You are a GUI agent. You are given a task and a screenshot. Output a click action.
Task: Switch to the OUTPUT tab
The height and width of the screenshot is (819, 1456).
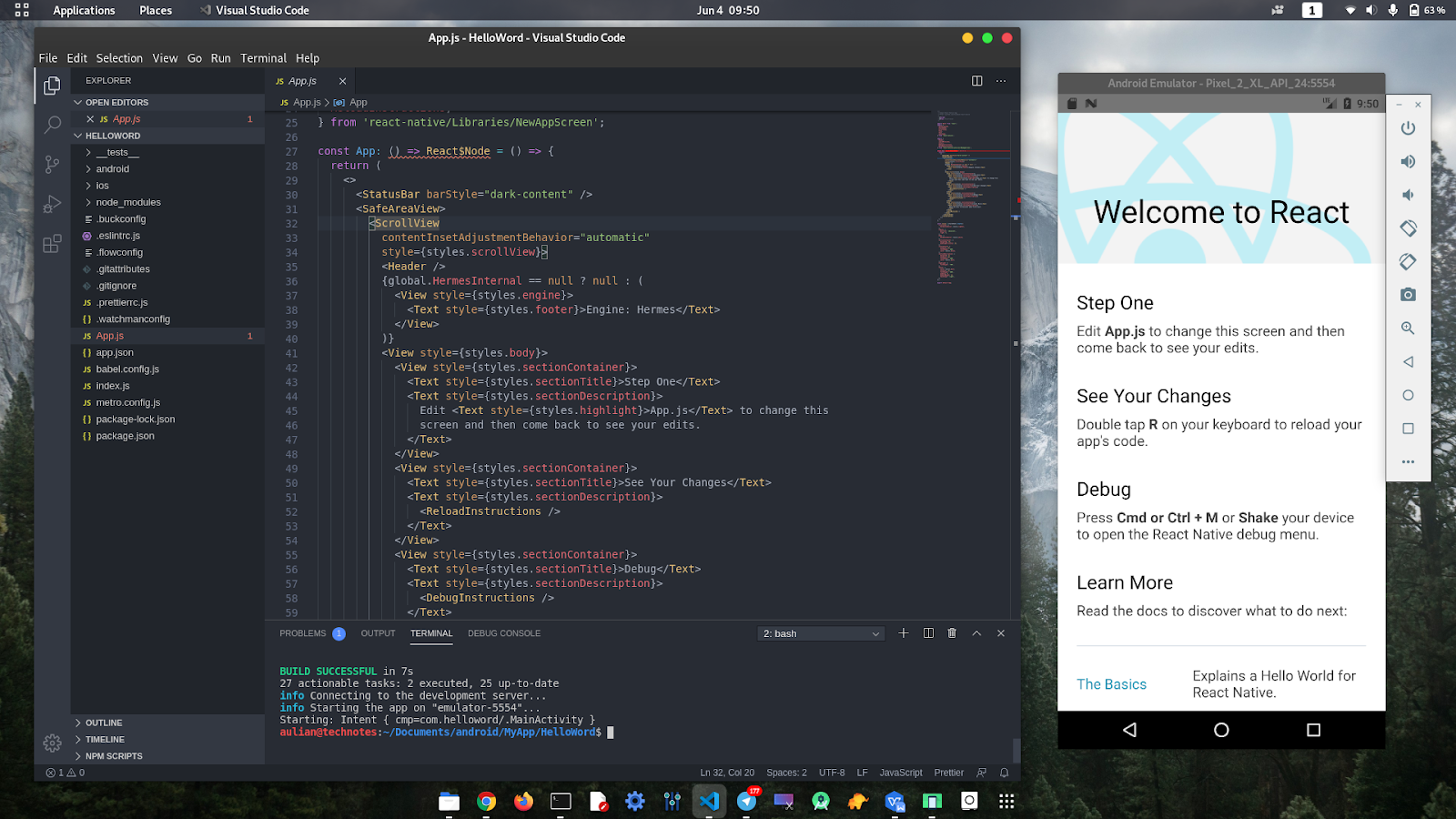click(378, 633)
